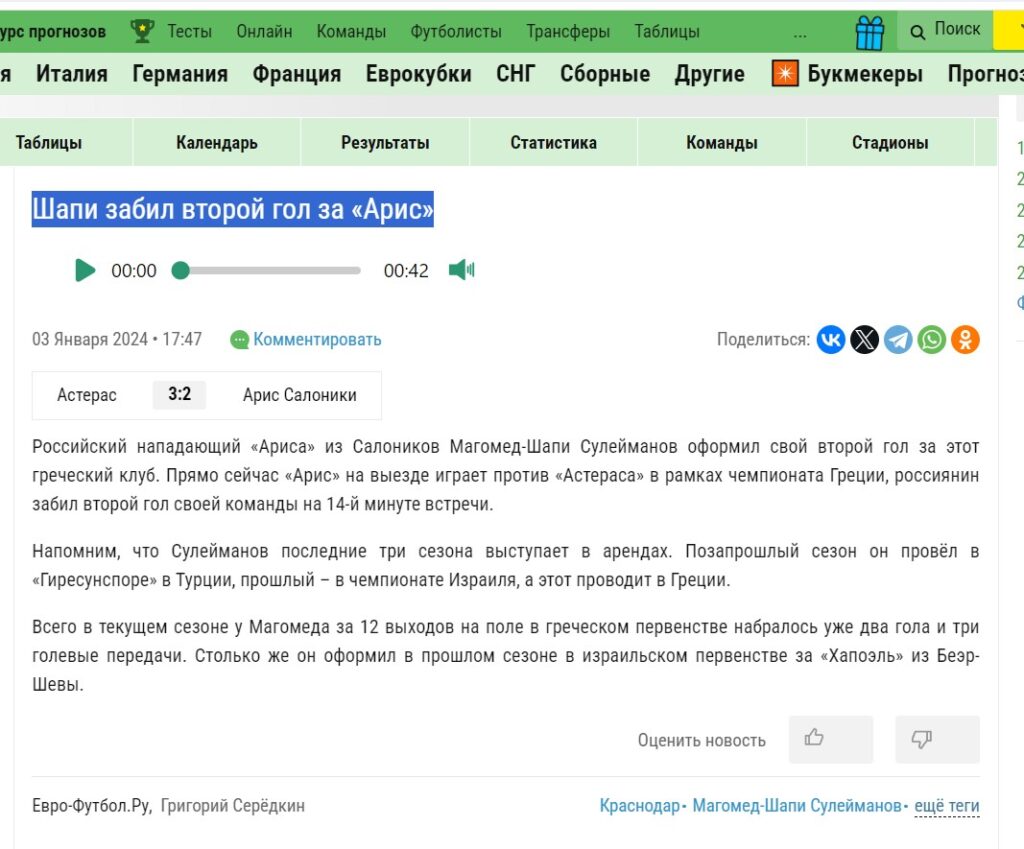Open the «Другие» leagues menu

click(709, 74)
